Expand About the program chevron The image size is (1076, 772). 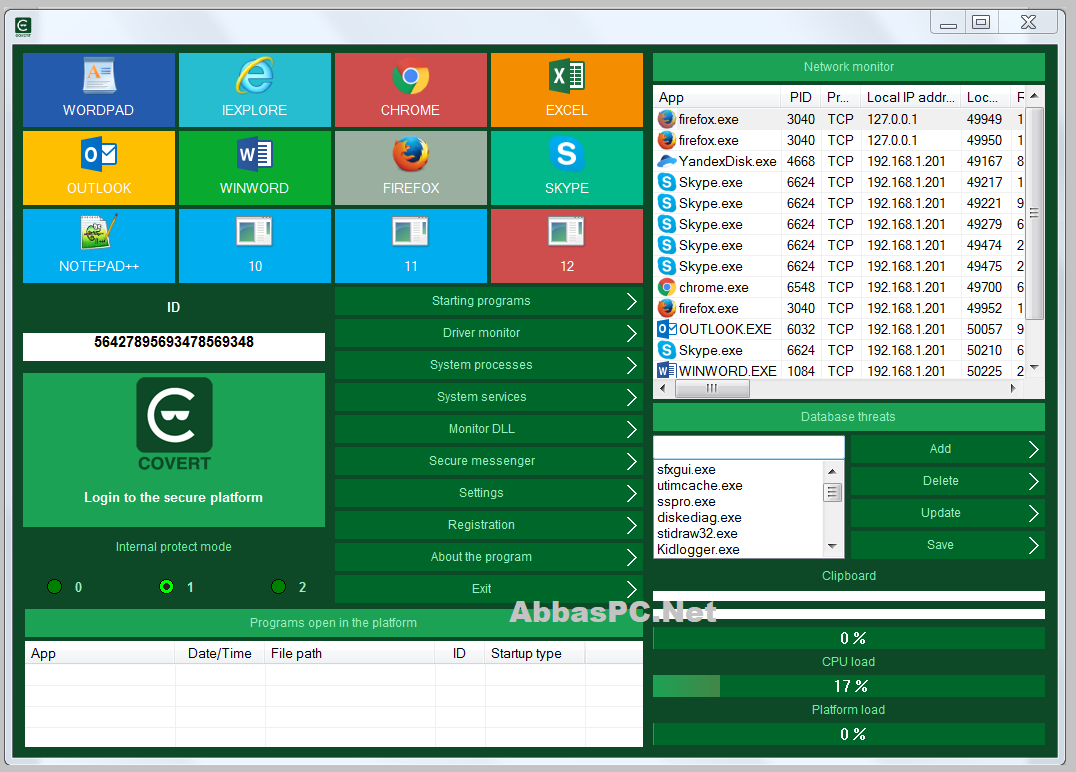(631, 557)
